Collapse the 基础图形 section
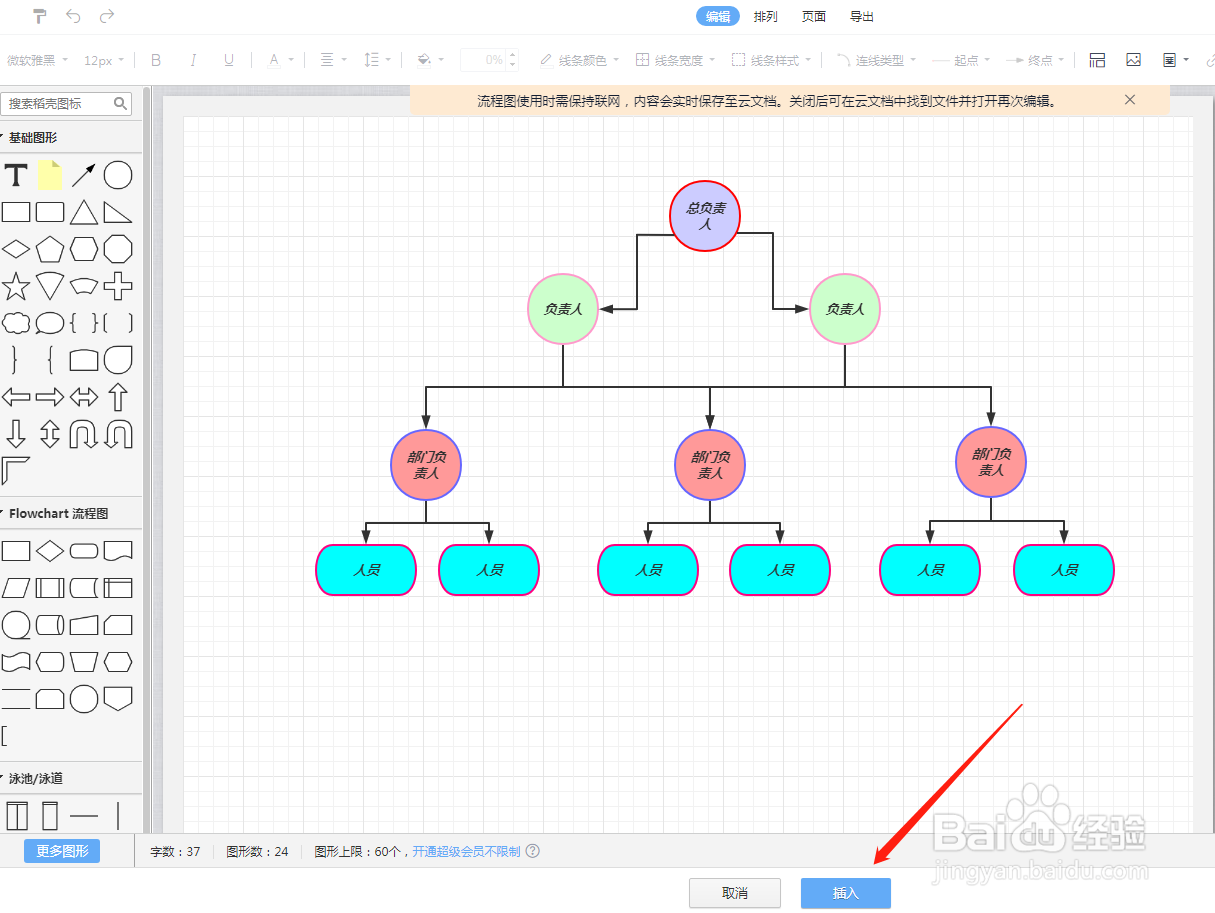 tap(32, 137)
